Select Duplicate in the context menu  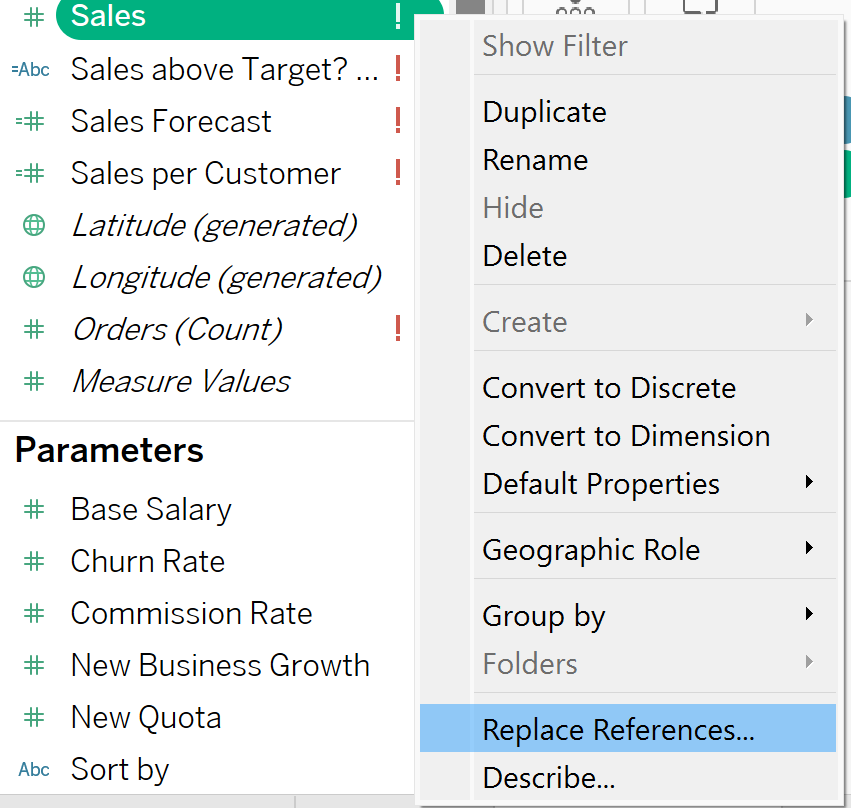544,112
